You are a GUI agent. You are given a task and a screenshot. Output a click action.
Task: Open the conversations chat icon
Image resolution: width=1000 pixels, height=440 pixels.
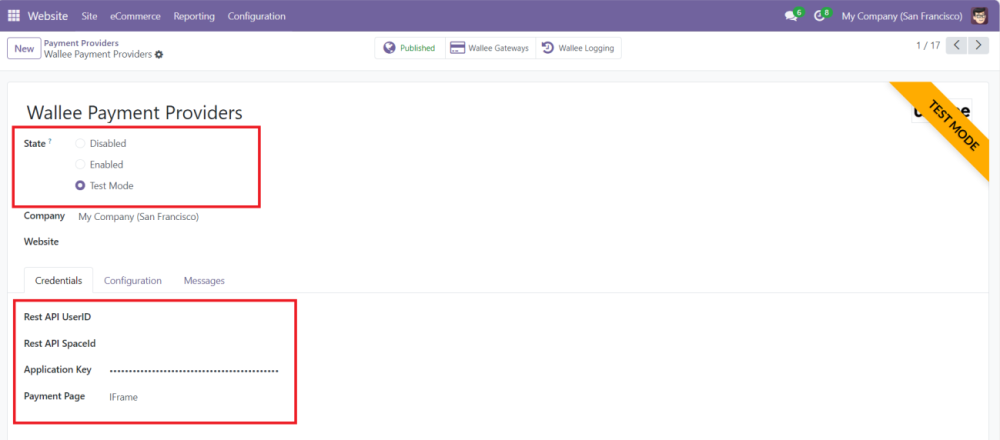coord(792,16)
